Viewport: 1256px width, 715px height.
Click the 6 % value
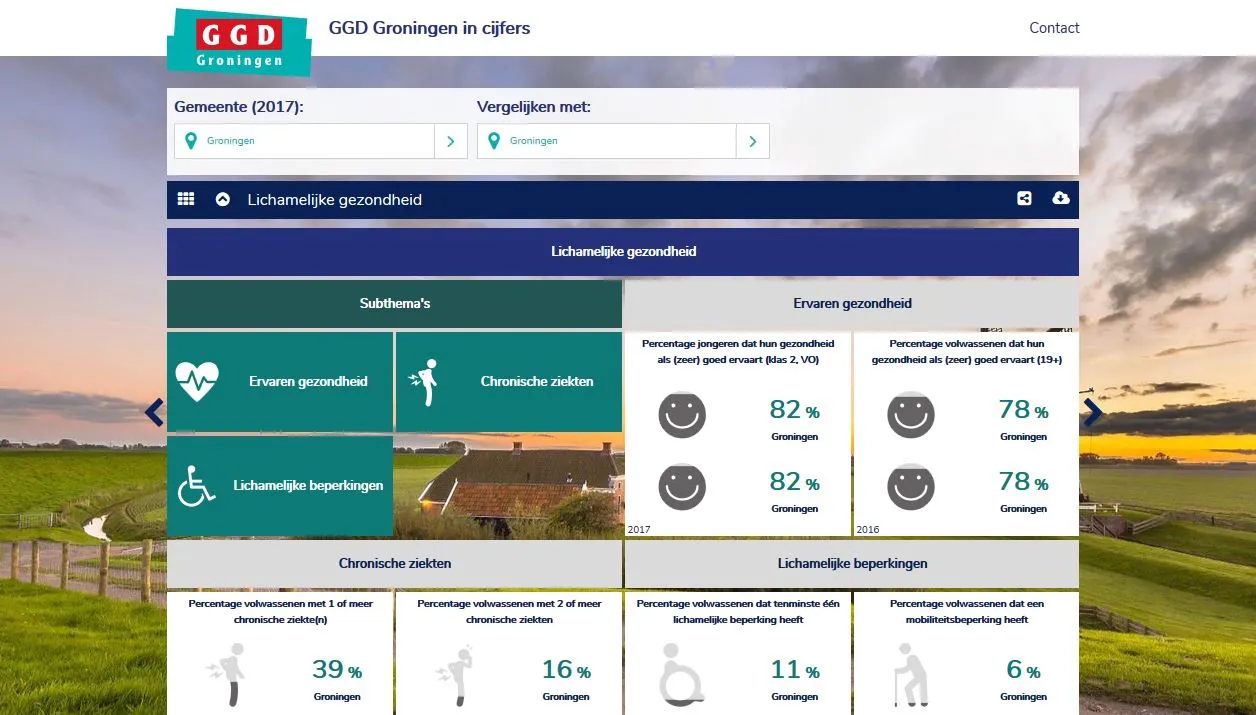1023,670
